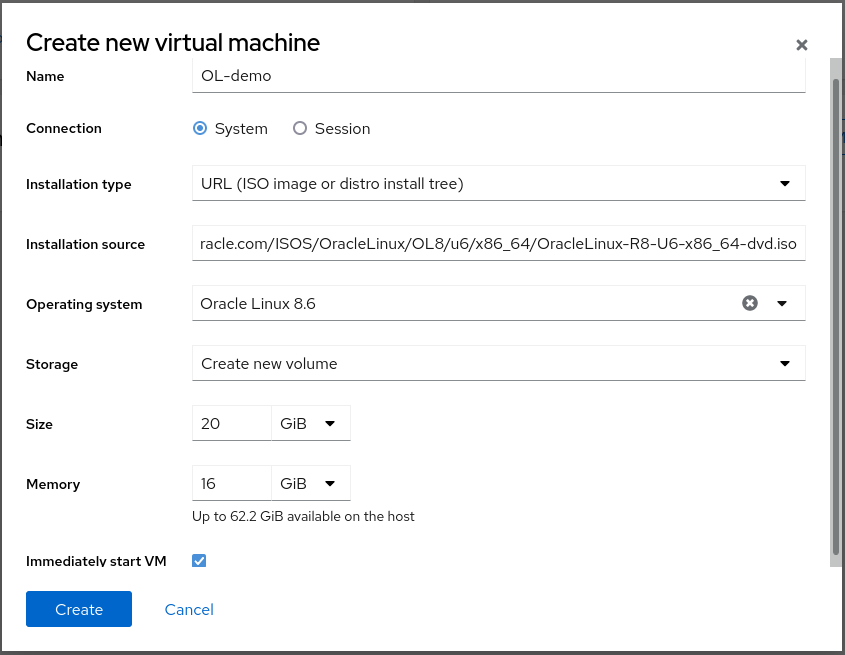This screenshot has width=845, height=655.
Task: Click the Create button
Action: pos(79,609)
